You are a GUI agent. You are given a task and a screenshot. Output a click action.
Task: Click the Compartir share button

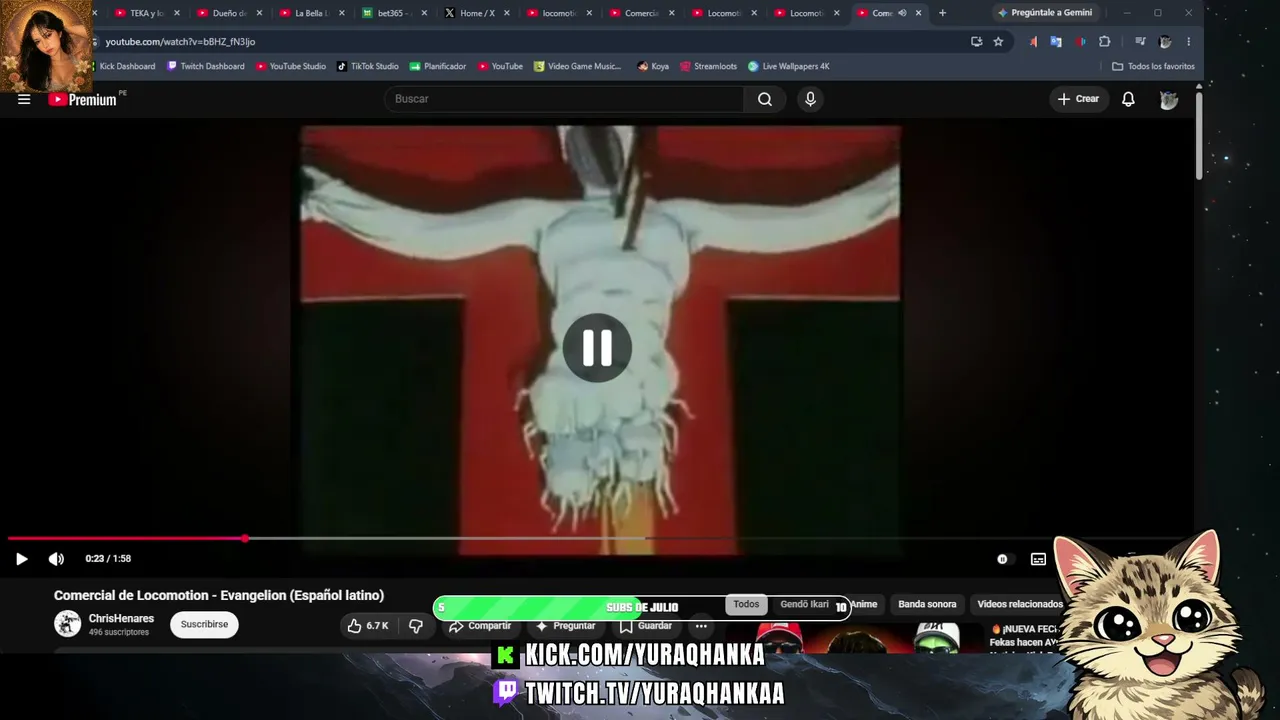click(x=479, y=626)
